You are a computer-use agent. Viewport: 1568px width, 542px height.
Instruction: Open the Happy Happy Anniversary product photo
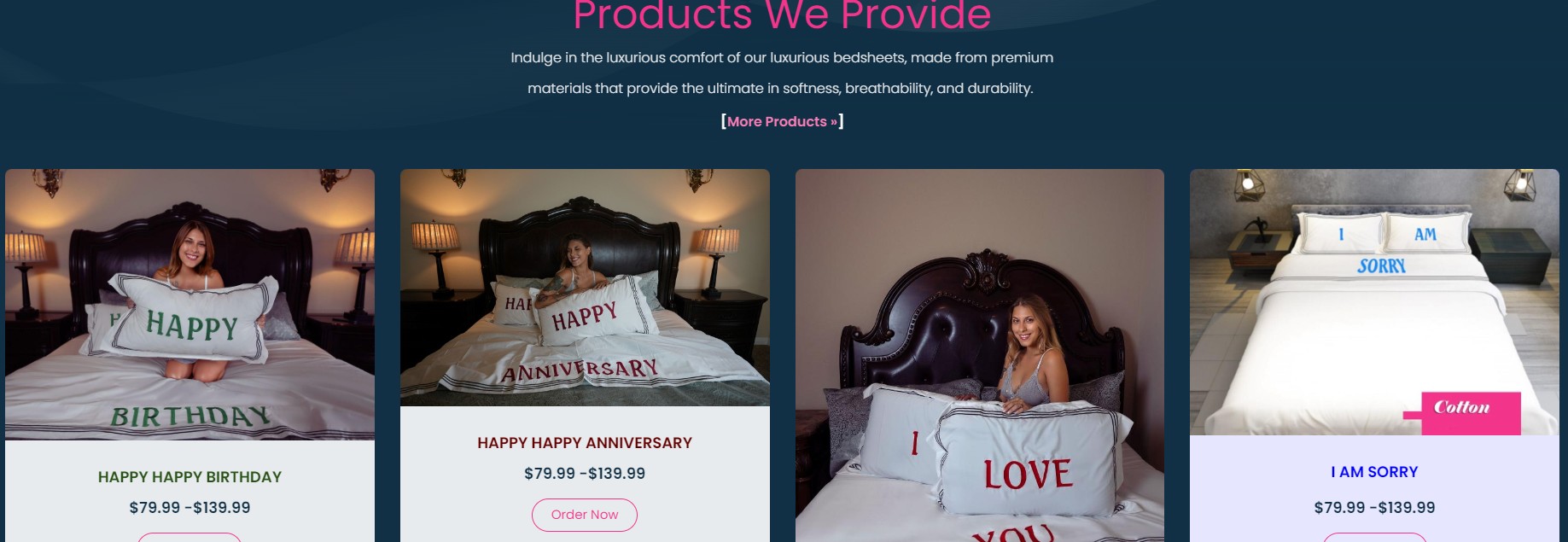(585, 288)
